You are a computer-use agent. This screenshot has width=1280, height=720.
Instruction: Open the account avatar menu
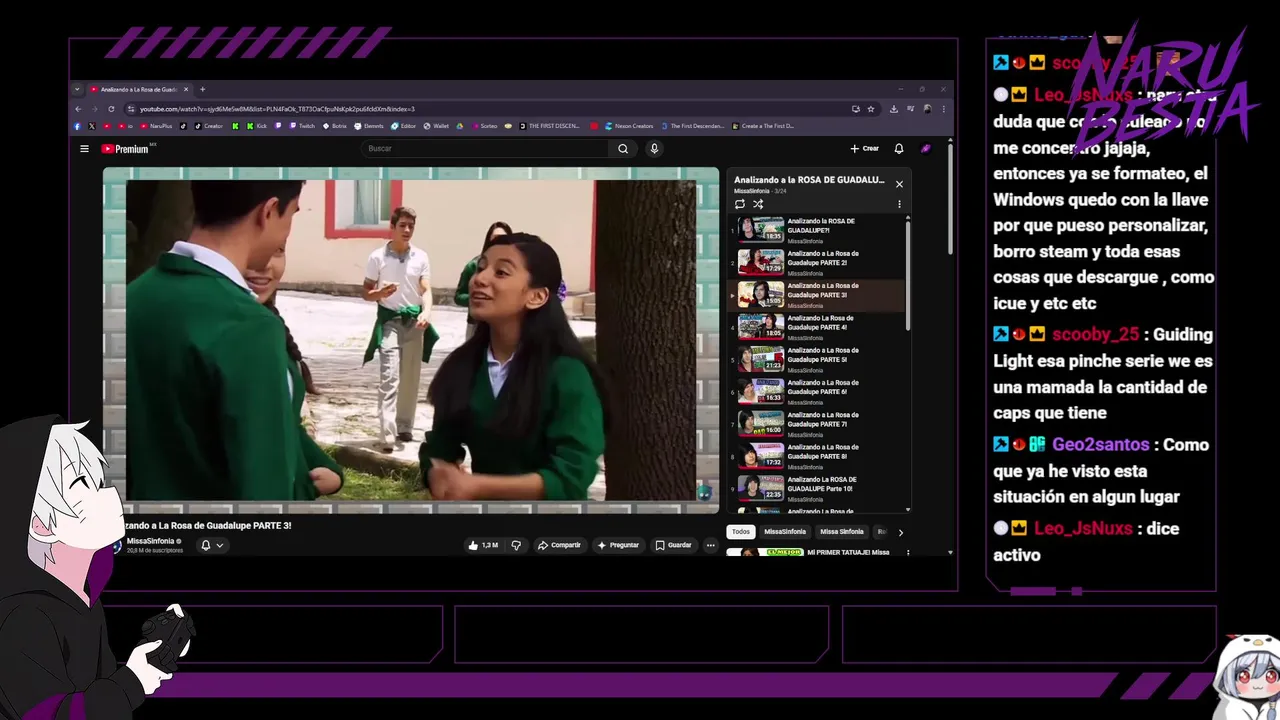(926, 149)
